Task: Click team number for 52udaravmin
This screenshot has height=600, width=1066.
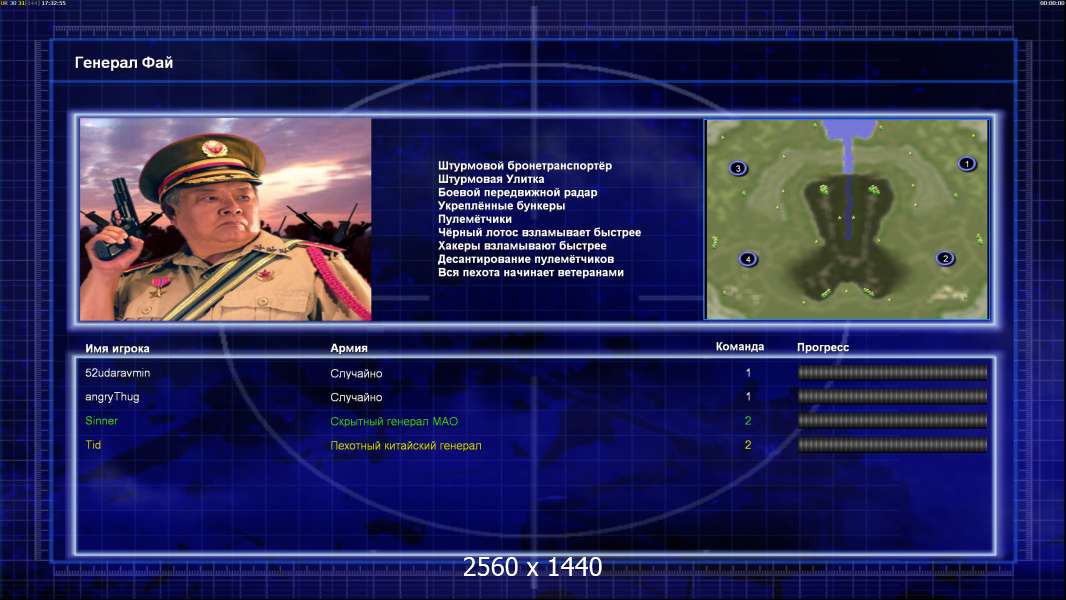Action: point(748,373)
